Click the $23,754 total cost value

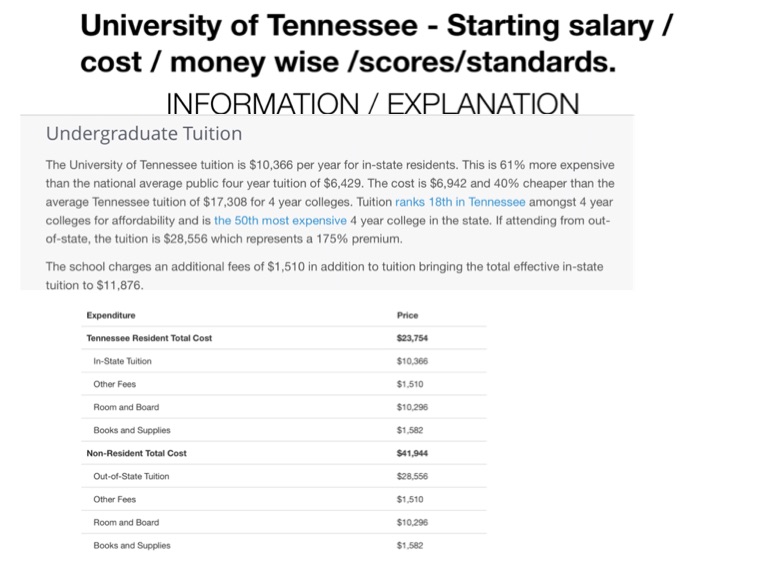pyautogui.click(x=412, y=338)
